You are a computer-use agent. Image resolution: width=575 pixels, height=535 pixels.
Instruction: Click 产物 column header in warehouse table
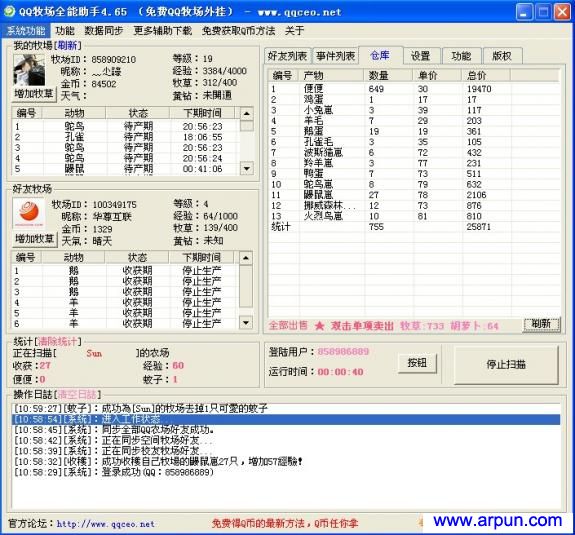click(x=332, y=76)
